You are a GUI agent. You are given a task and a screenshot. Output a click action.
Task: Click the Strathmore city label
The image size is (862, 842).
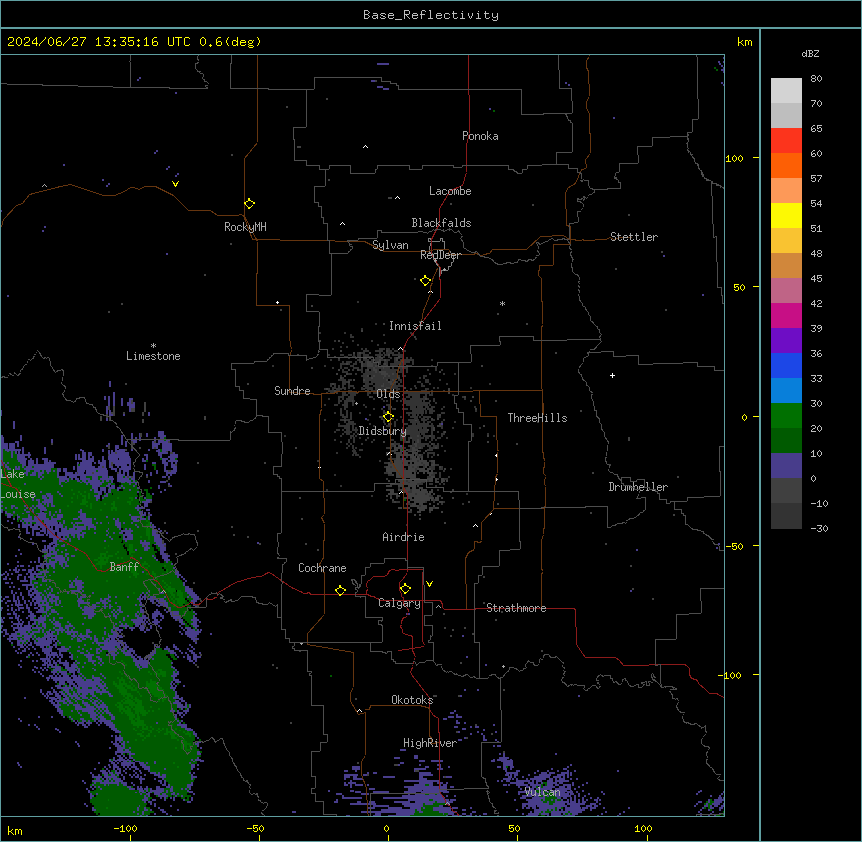pyautogui.click(x=516, y=608)
